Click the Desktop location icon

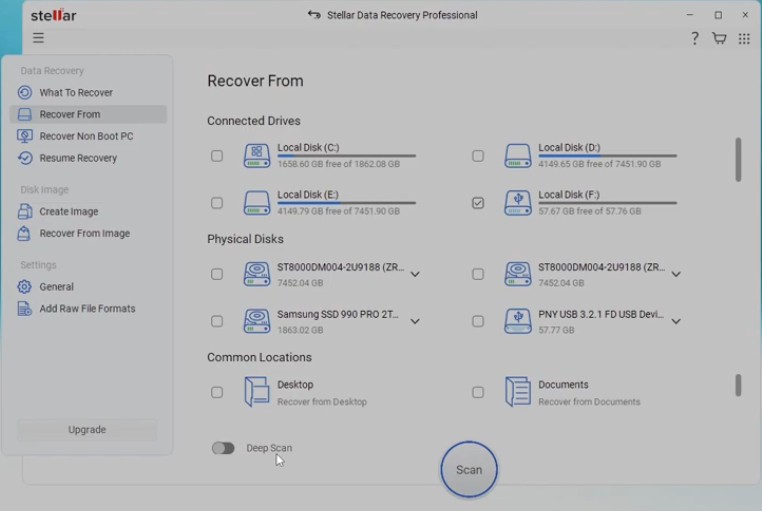(257, 392)
